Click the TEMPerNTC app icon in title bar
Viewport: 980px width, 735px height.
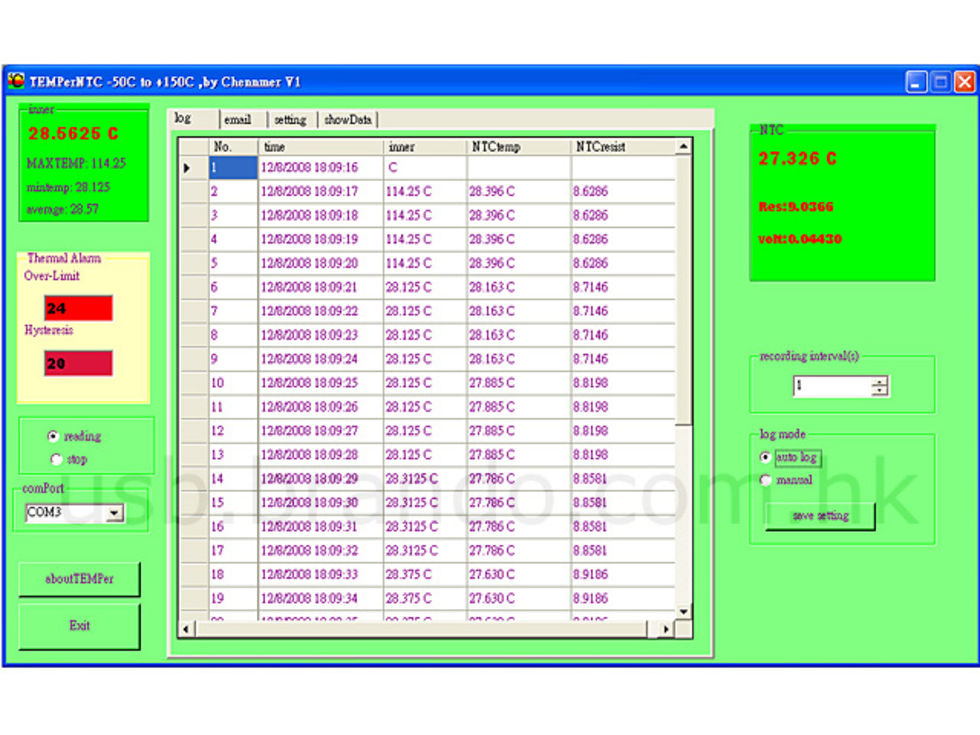point(16,82)
